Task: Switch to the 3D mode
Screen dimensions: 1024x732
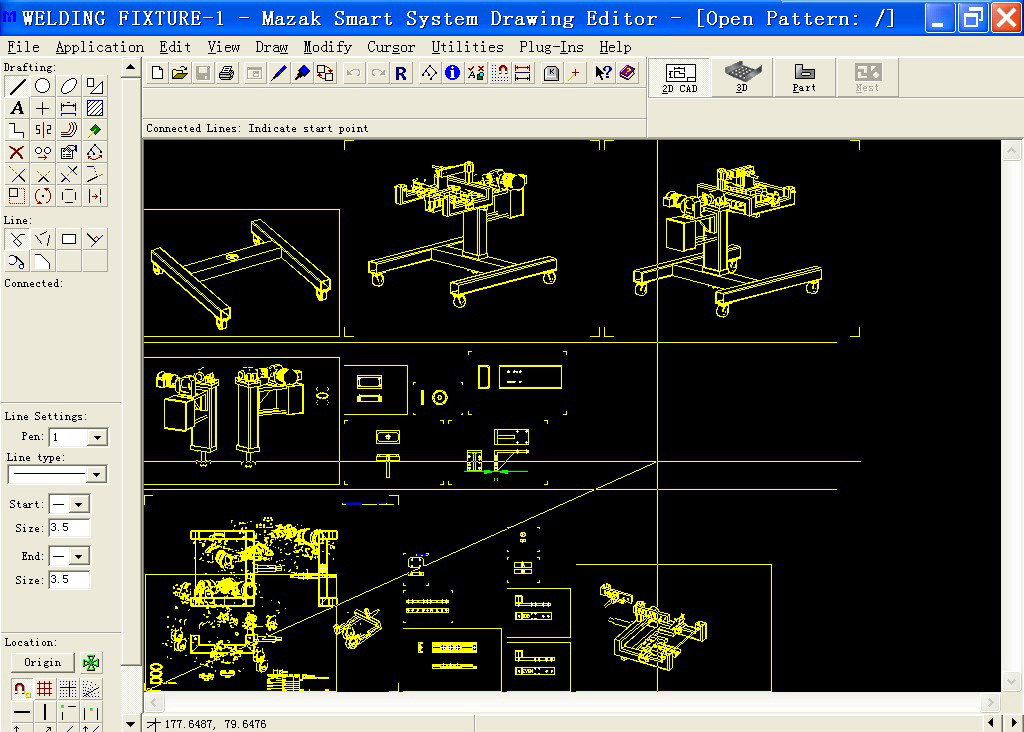Action: 742,78
